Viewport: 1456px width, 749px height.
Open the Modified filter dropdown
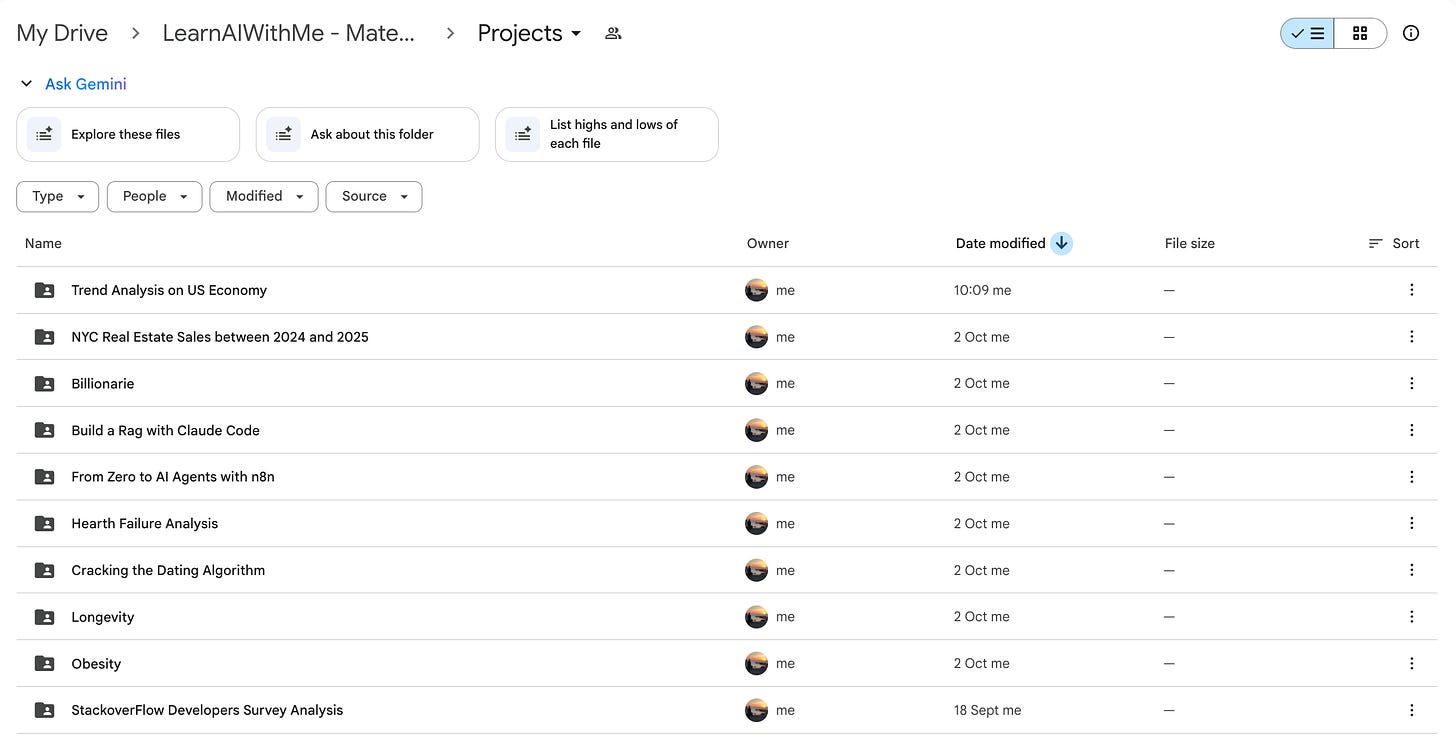264,196
